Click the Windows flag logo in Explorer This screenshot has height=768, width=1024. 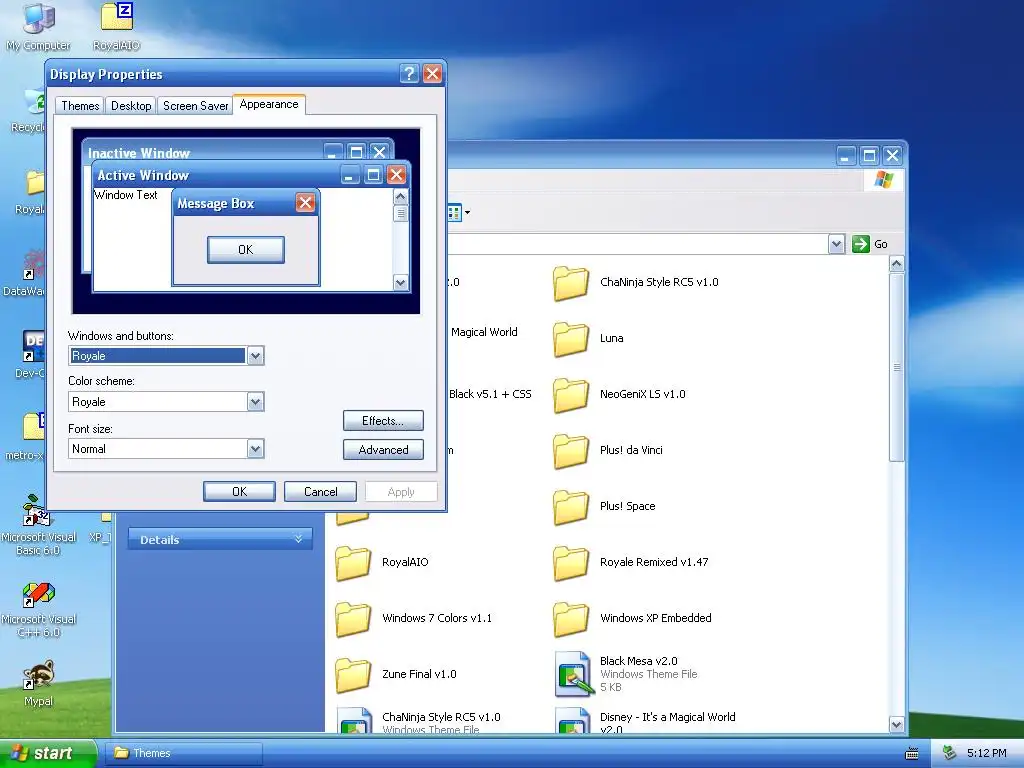[883, 180]
